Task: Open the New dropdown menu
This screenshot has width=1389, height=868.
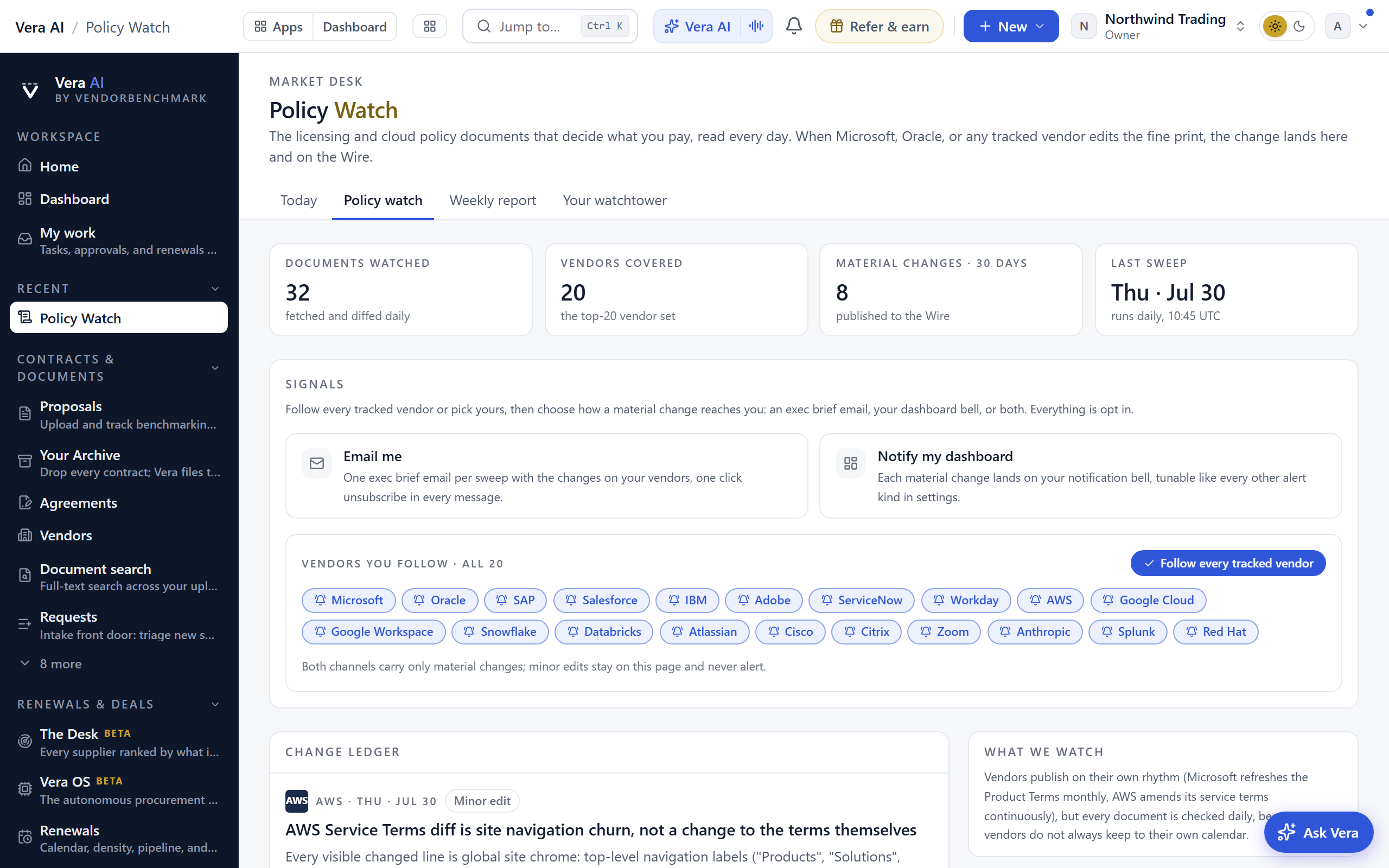Action: click(x=1011, y=27)
